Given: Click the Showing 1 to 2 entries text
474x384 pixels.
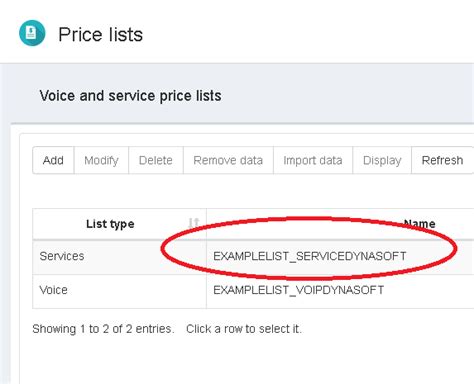Looking at the screenshot, I should tap(103, 329).
